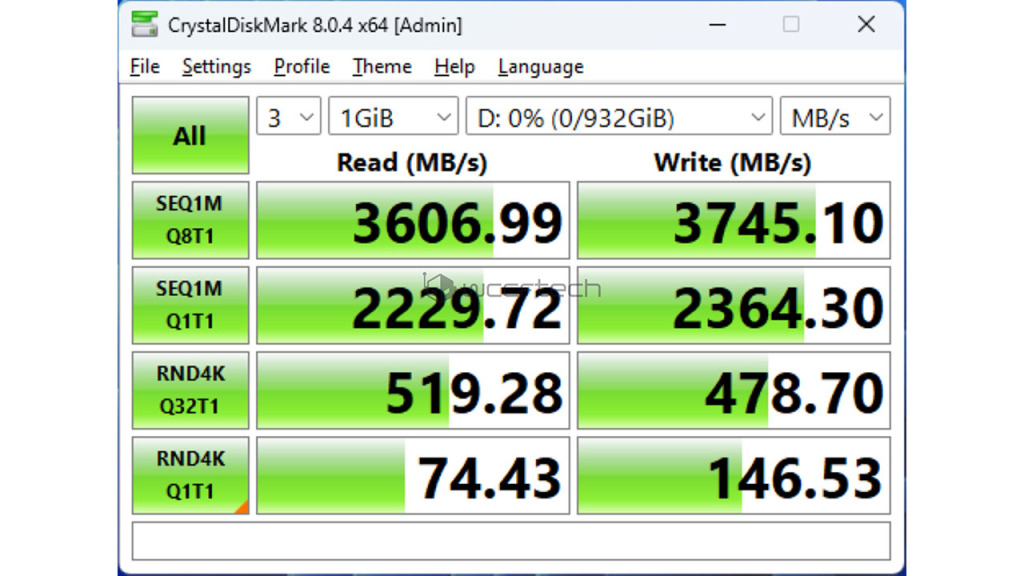Minimize the CrystalDiskMark window
Viewport: 1024px width, 576px height.
718,25
